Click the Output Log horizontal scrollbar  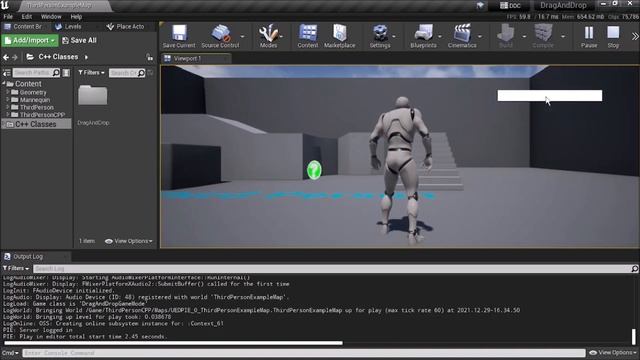173,343
